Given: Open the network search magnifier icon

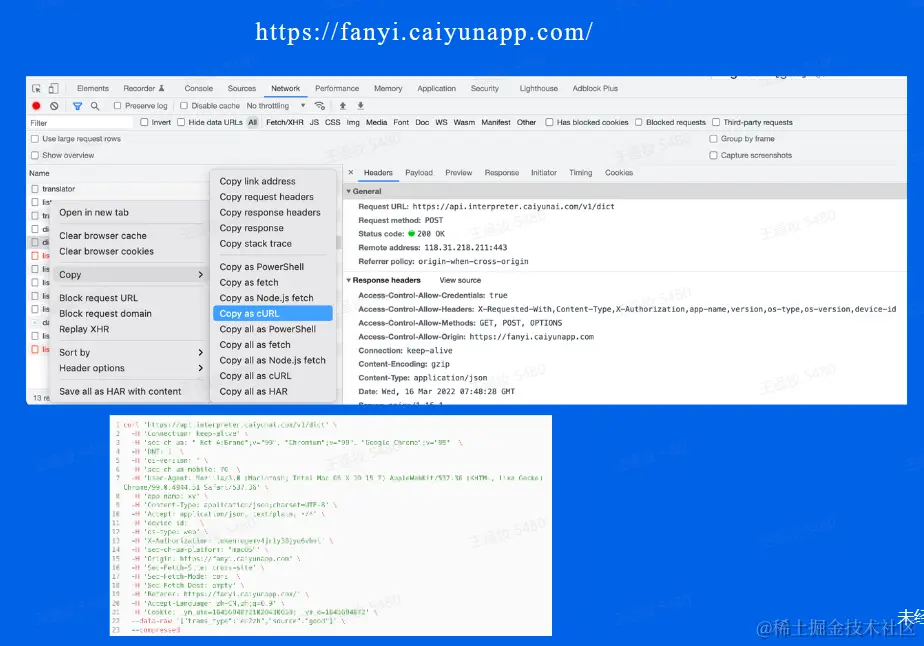Looking at the screenshot, I should point(95,106).
